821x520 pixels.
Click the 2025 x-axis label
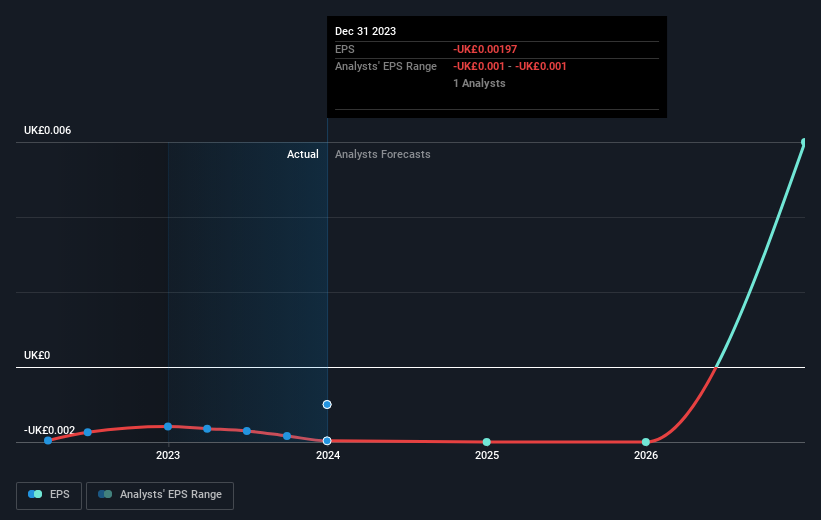pyautogui.click(x=487, y=455)
